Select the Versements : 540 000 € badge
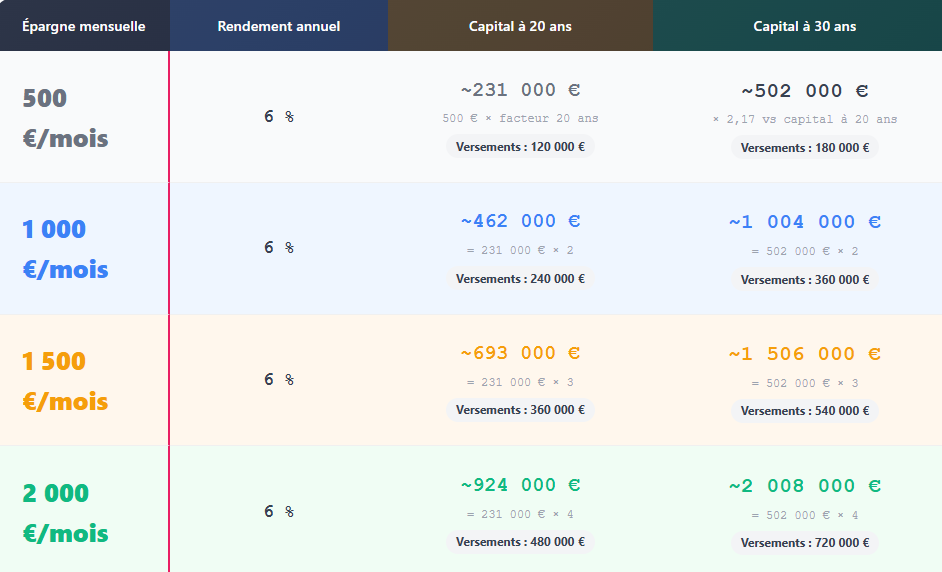Viewport: 942px width, 572px height. 804,411
